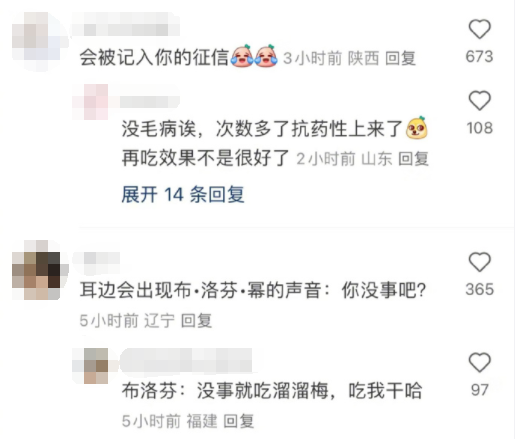Tap the heart on the 365-likes comment
This screenshot has height=439, width=515.
pos(480,262)
